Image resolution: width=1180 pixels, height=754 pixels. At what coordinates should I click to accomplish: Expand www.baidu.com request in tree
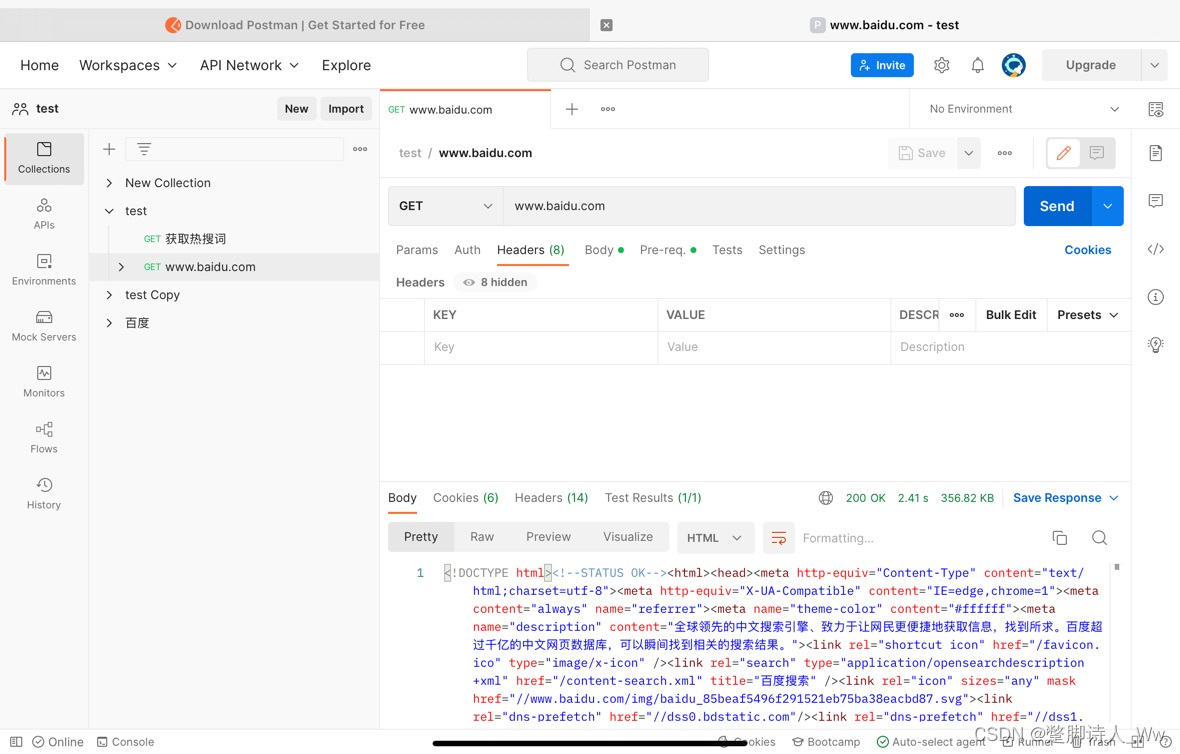pyautogui.click(x=121, y=267)
